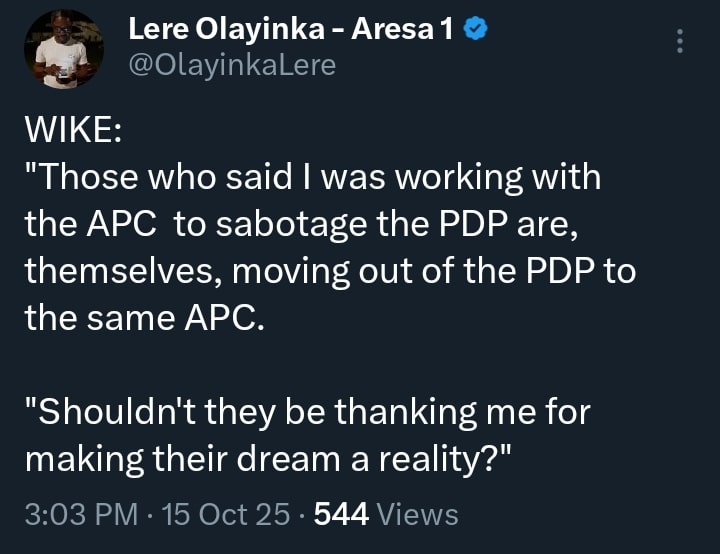Click the Views label
The image size is (720, 554).
coord(419,515)
